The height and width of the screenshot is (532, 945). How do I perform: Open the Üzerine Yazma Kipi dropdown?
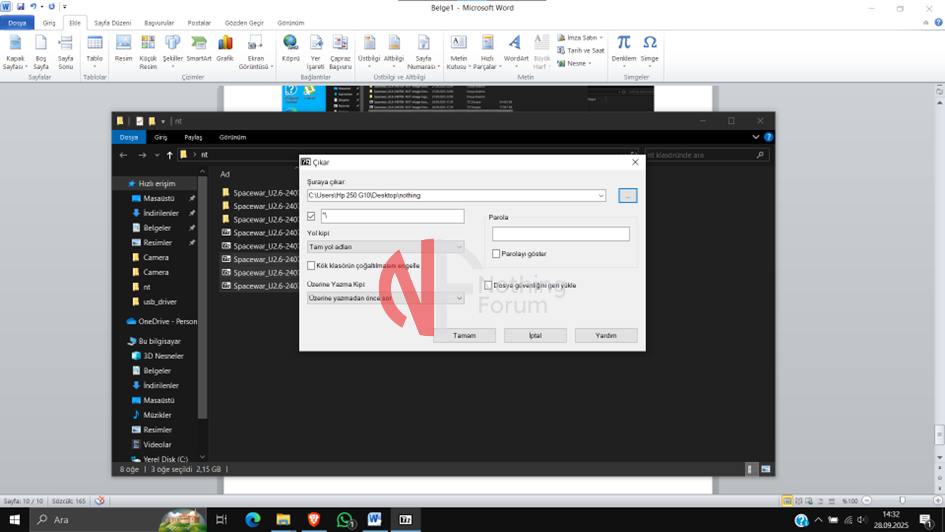pyautogui.click(x=385, y=298)
